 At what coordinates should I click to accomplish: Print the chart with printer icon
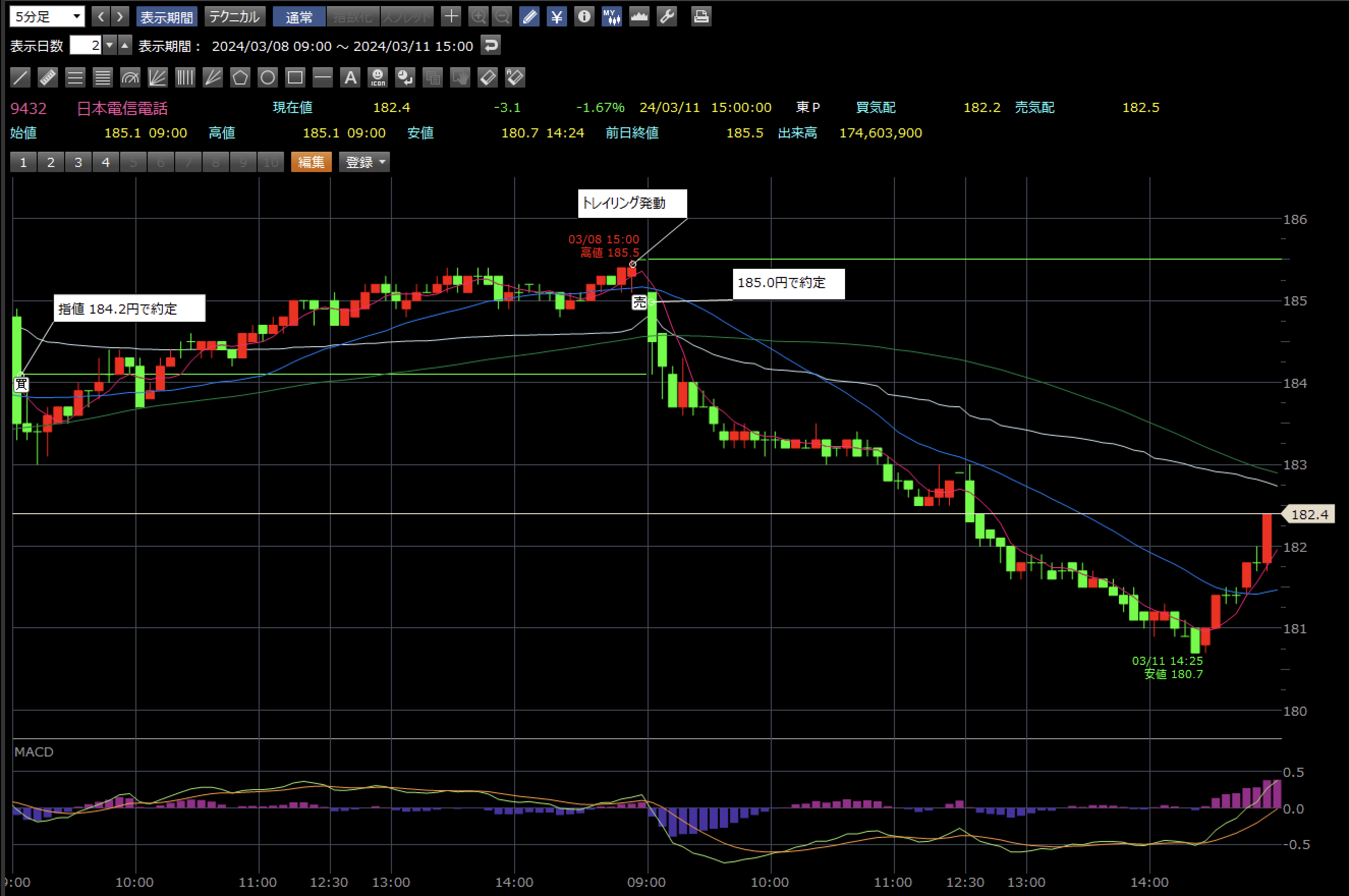tap(700, 17)
